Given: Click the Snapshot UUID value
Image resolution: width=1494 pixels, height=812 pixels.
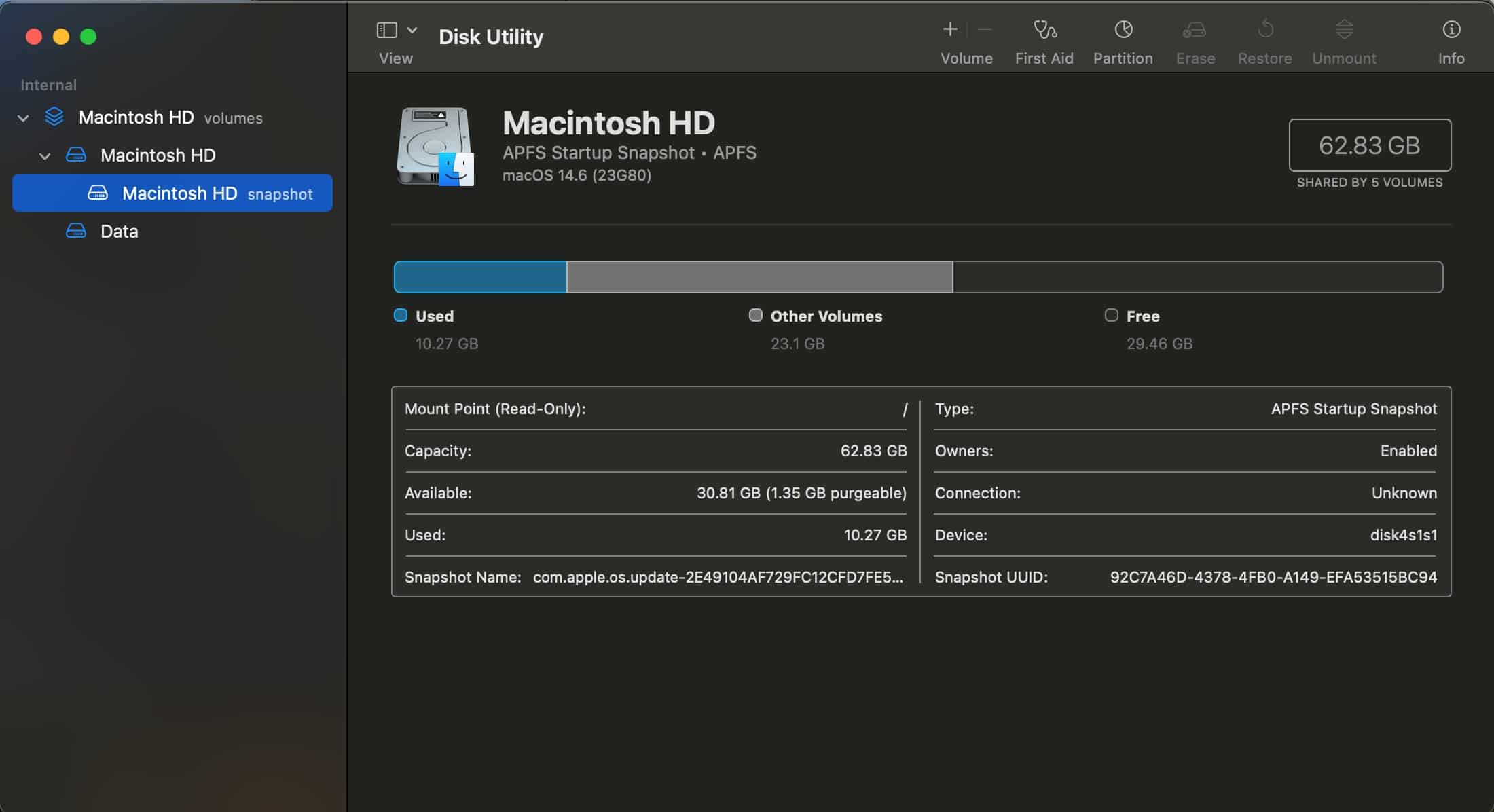Looking at the screenshot, I should [1273, 577].
